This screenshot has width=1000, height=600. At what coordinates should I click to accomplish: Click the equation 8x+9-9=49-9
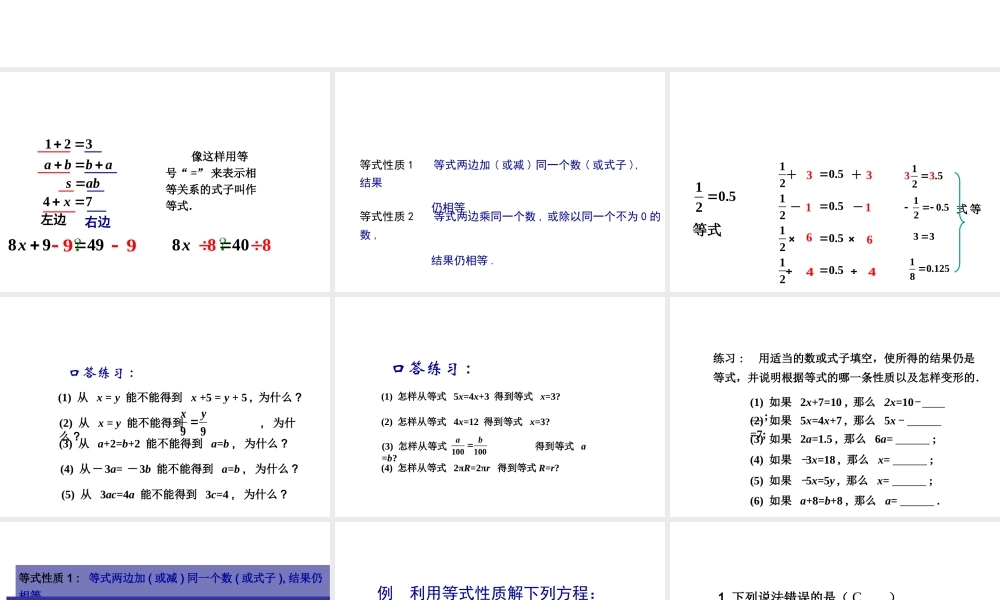tap(72, 245)
